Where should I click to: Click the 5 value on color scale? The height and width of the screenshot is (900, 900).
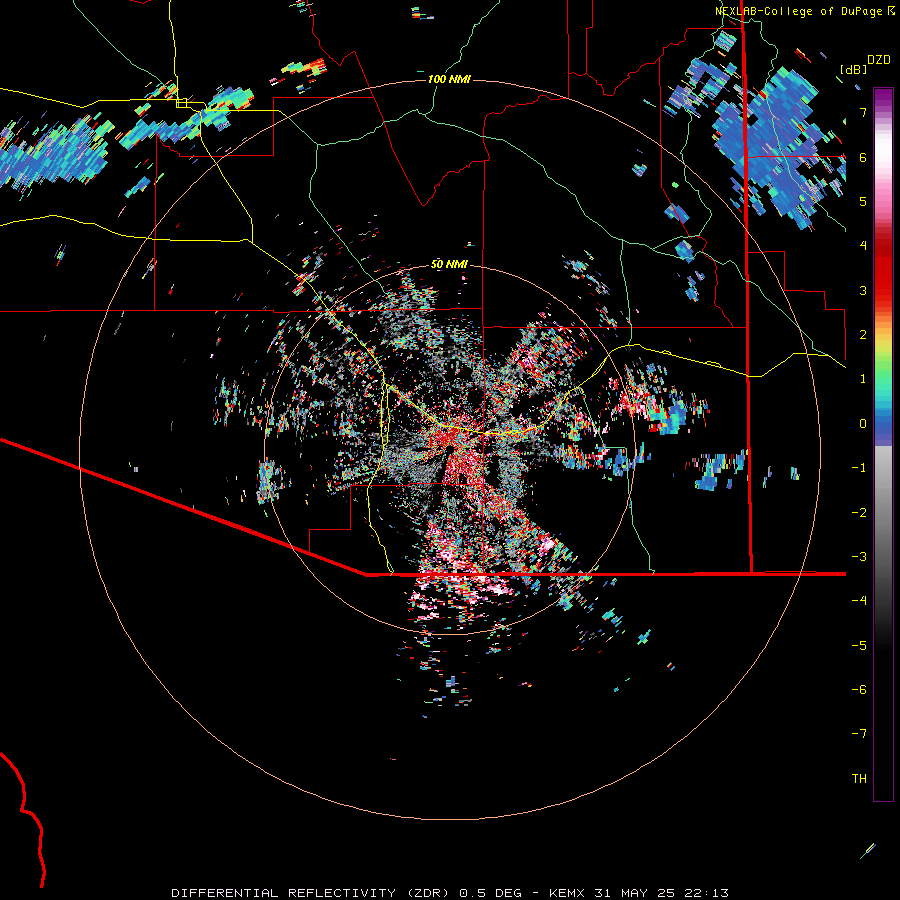(x=863, y=201)
